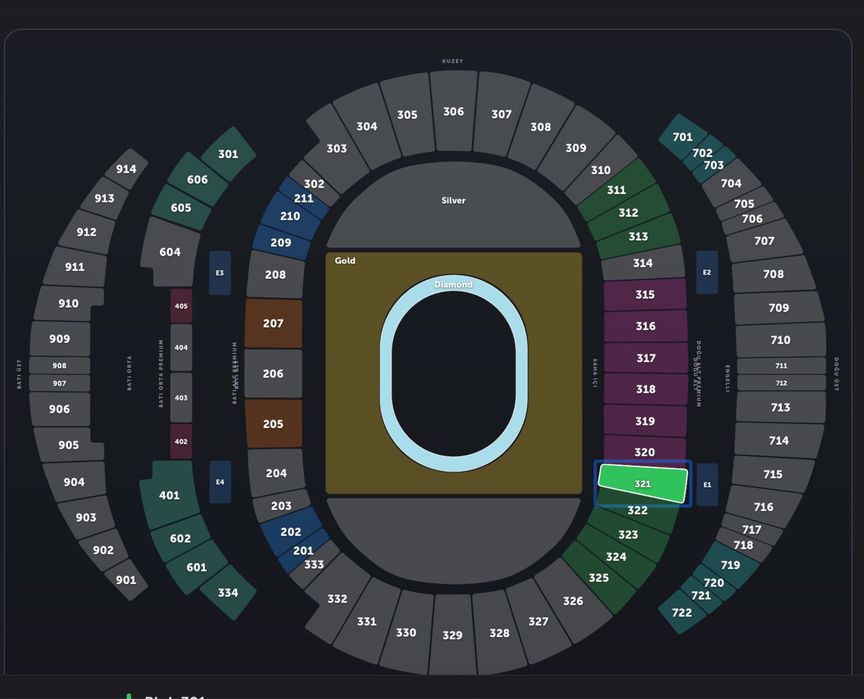Select the highlighted green block 321
This screenshot has width=864, height=699.
(x=643, y=484)
